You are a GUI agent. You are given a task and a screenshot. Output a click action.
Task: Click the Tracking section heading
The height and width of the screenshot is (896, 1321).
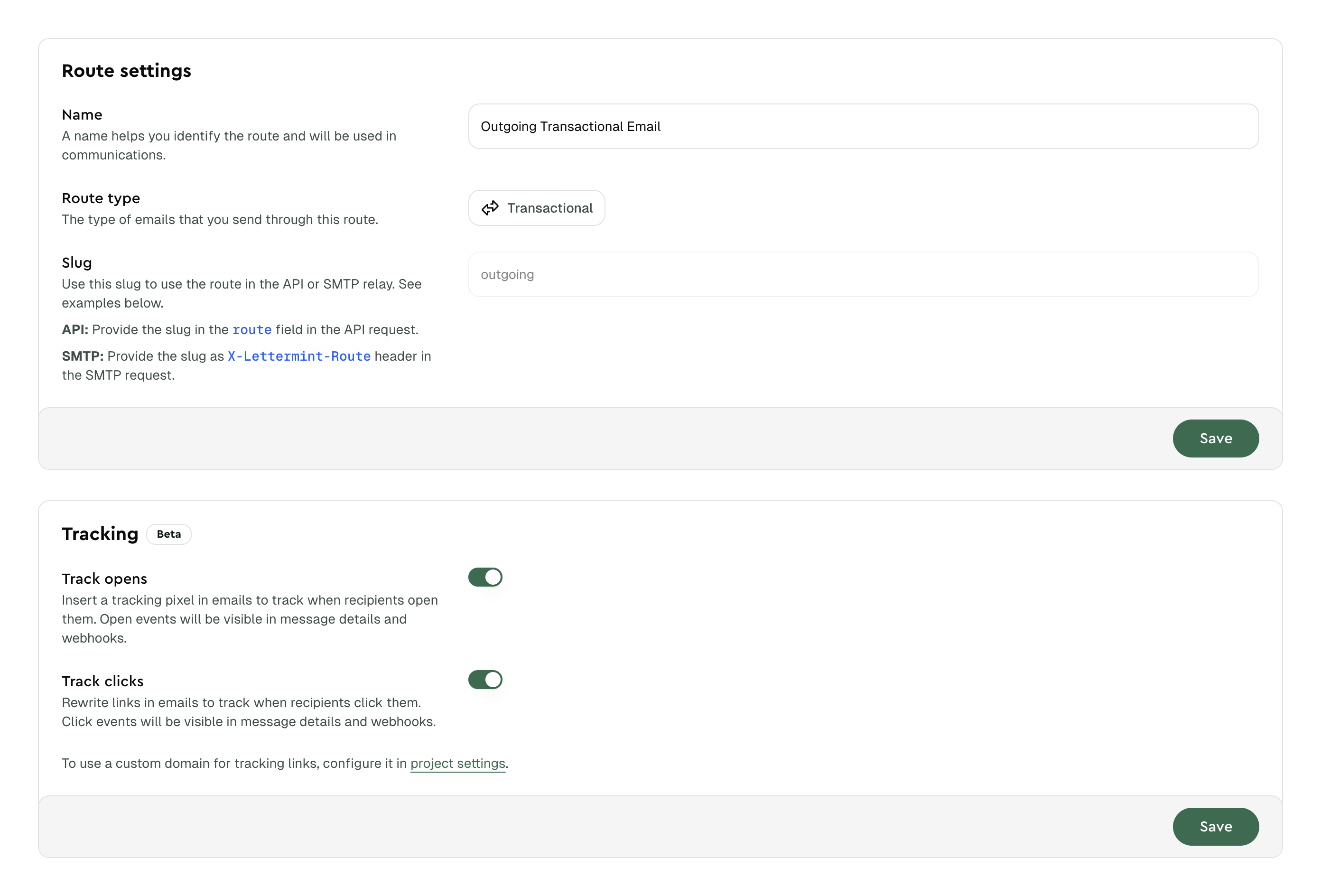click(100, 534)
